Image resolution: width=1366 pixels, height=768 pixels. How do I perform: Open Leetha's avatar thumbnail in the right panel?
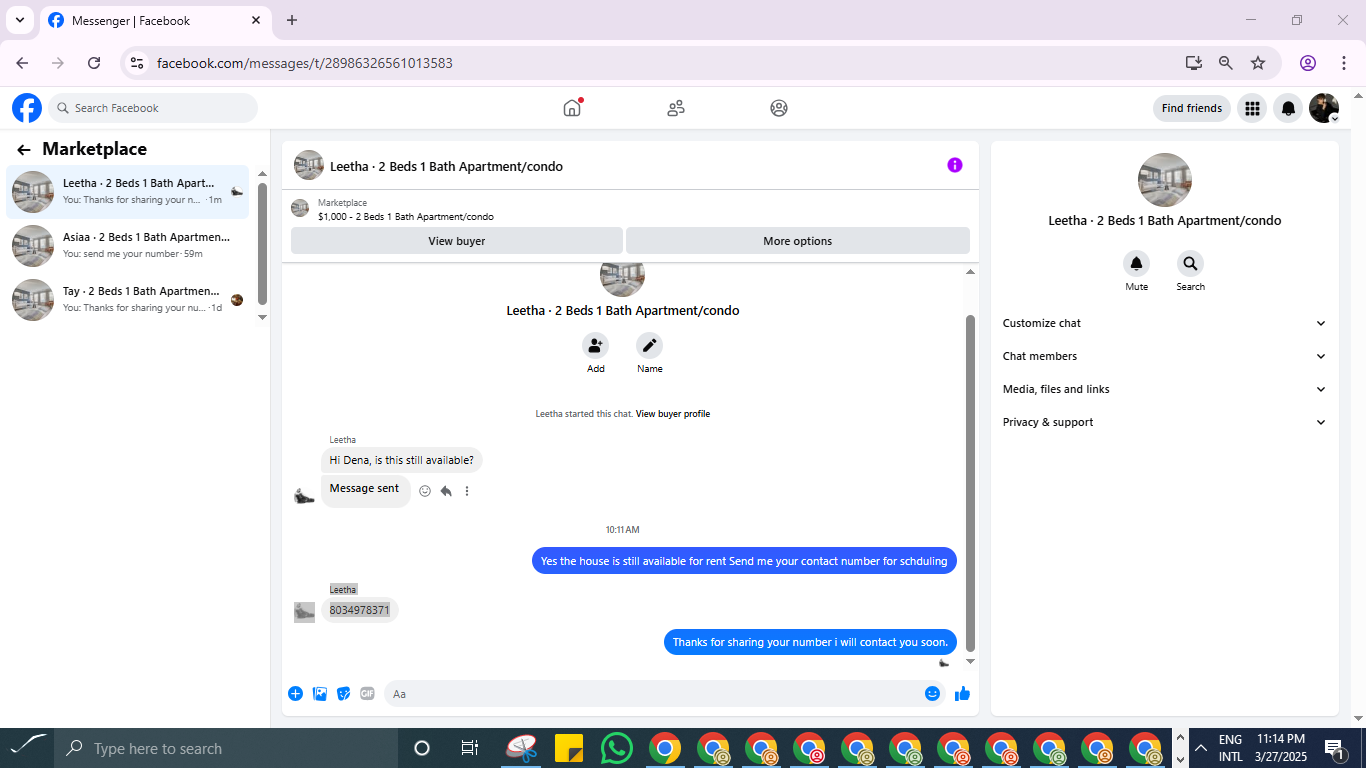point(1165,180)
